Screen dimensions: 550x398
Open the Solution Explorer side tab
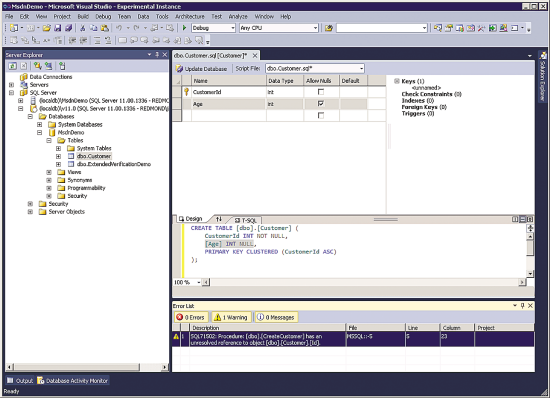tap(543, 76)
